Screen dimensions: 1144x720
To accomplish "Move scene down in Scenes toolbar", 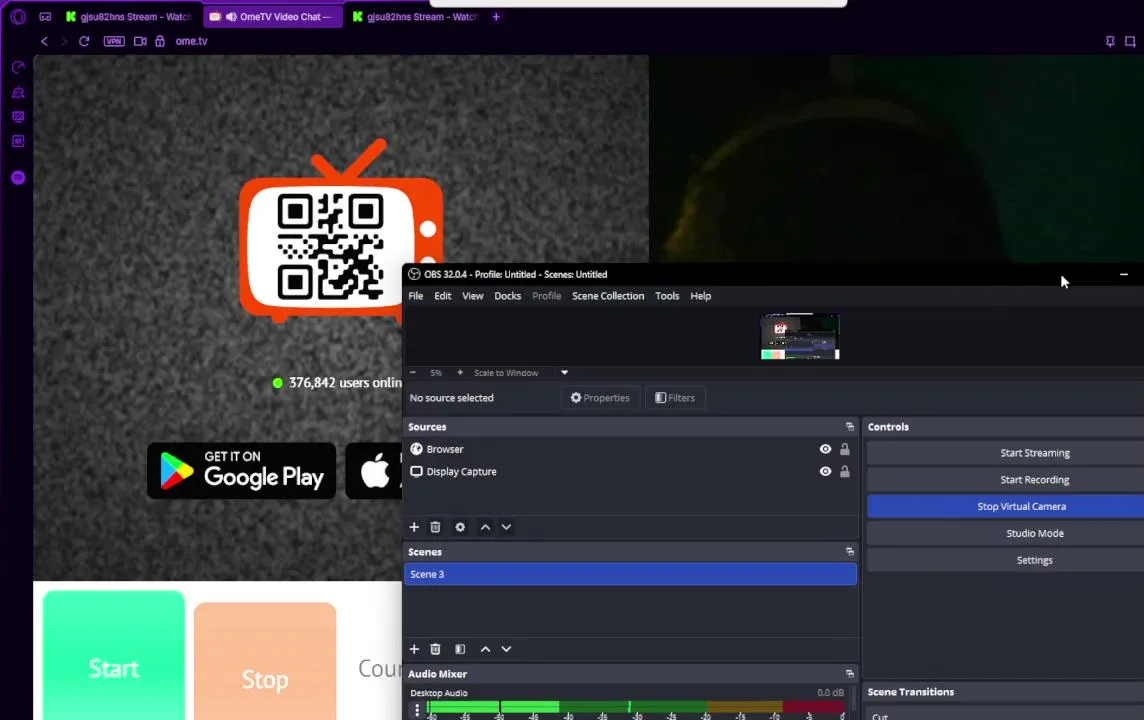I will (x=506, y=649).
